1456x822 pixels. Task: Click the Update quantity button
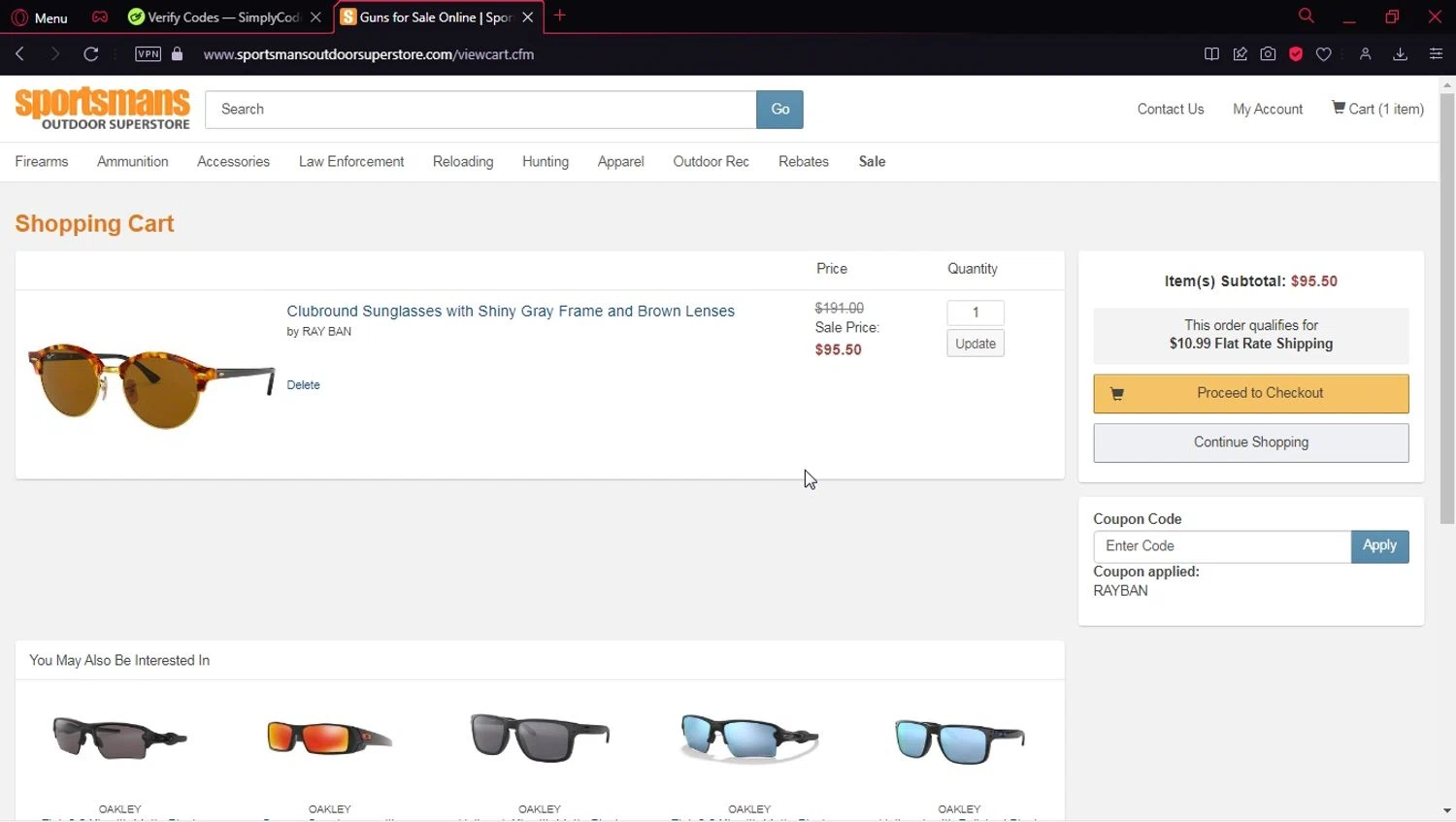pyautogui.click(x=976, y=344)
